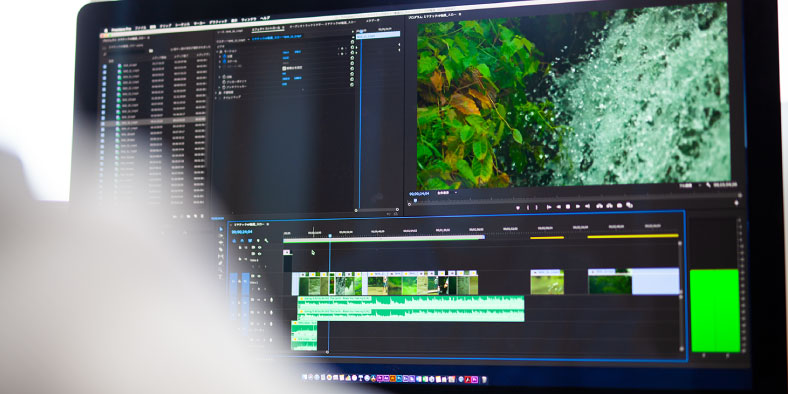Image resolution: width=788 pixels, height=394 pixels.
Task: Expand the Motion effect disclosure triangle
Action: pyautogui.click(x=217, y=51)
